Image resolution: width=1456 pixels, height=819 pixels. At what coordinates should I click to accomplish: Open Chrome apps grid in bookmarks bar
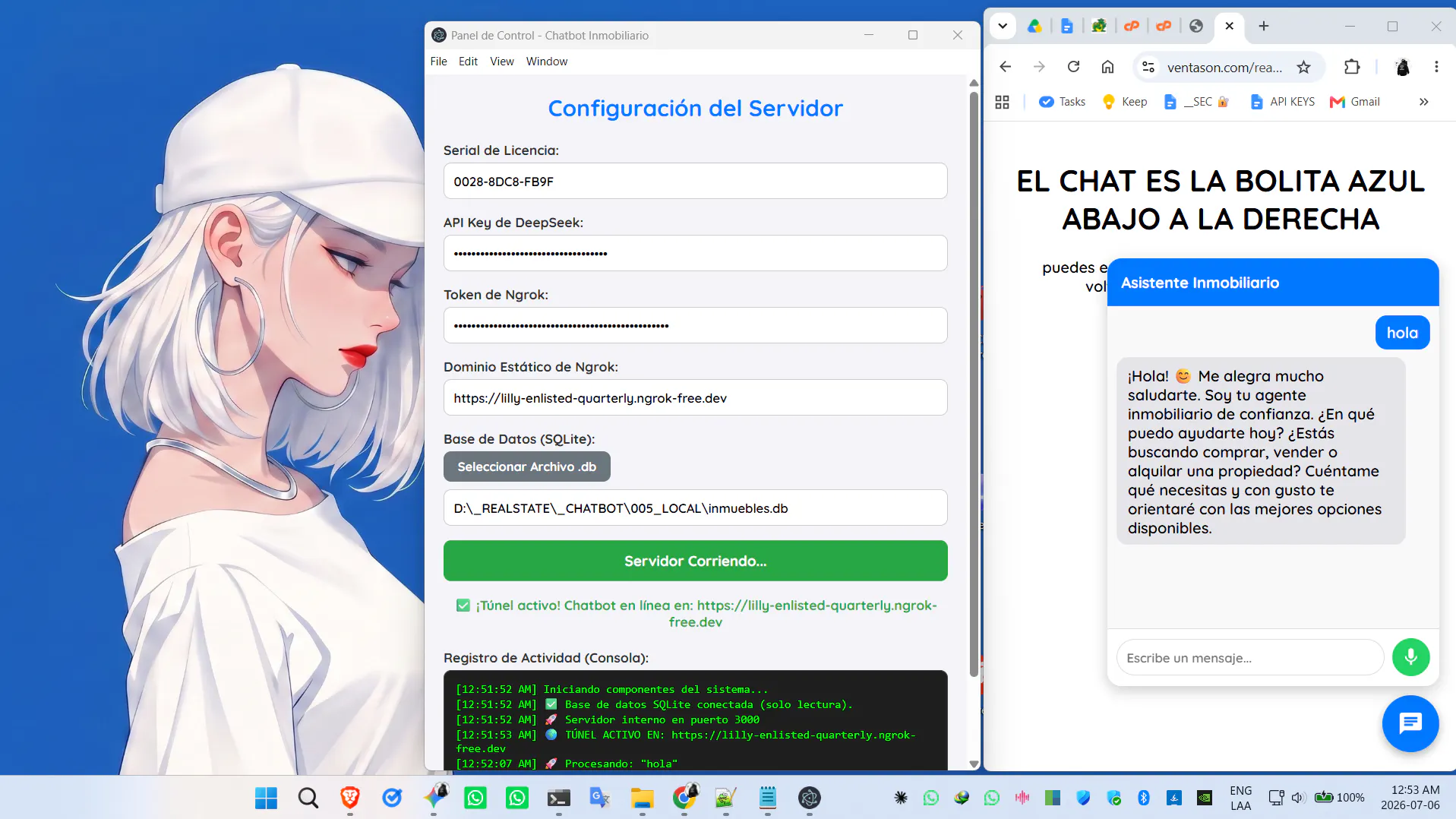pyautogui.click(x=1002, y=102)
